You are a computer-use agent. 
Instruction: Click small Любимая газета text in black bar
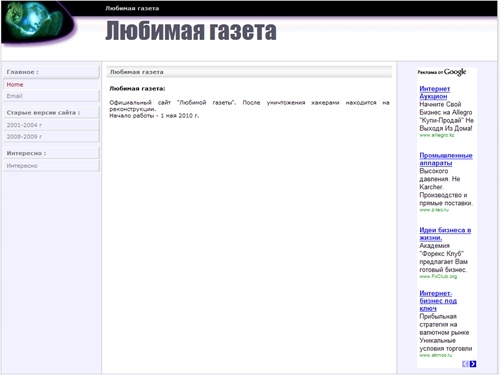(132, 8)
